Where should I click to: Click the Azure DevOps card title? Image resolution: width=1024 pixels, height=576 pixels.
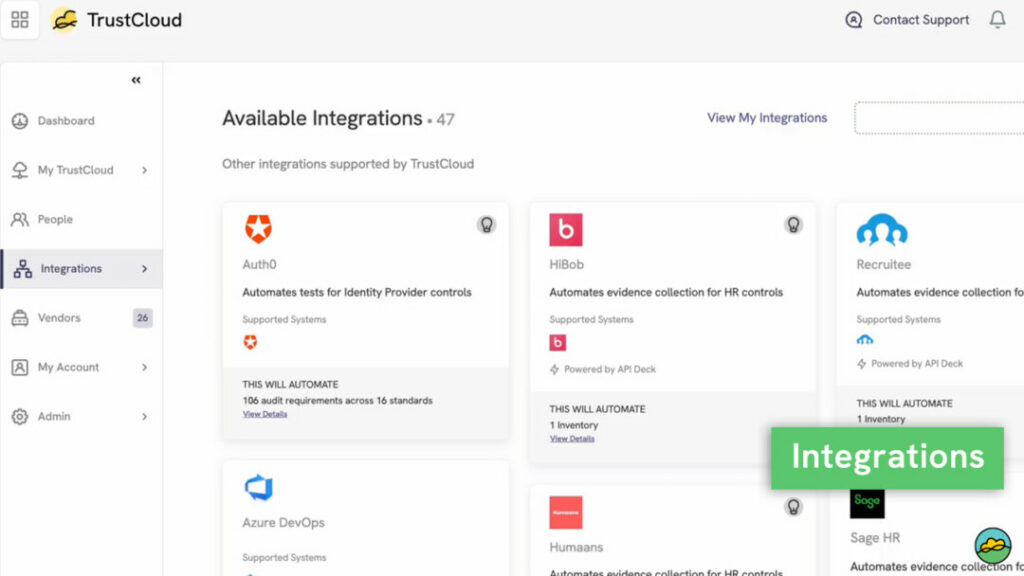[x=283, y=522]
